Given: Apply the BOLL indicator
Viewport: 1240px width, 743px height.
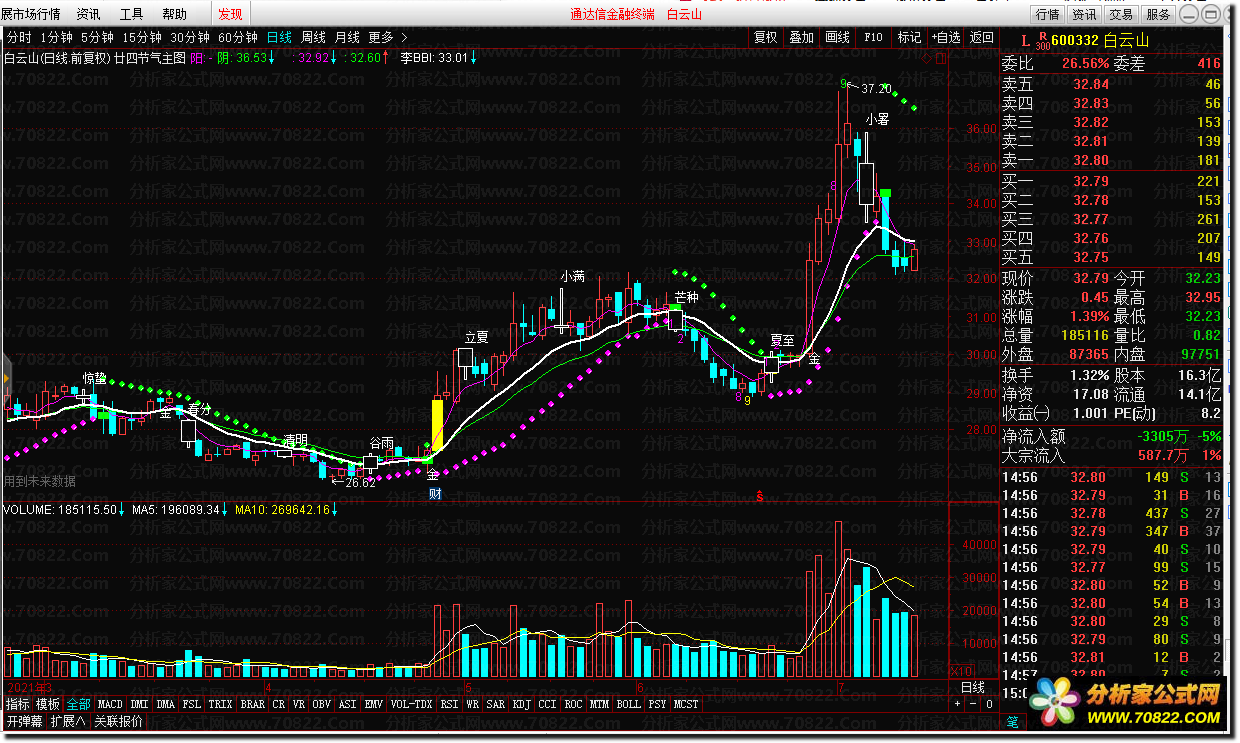Looking at the screenshot, I should pyautogui.click(x=629, y=704).
